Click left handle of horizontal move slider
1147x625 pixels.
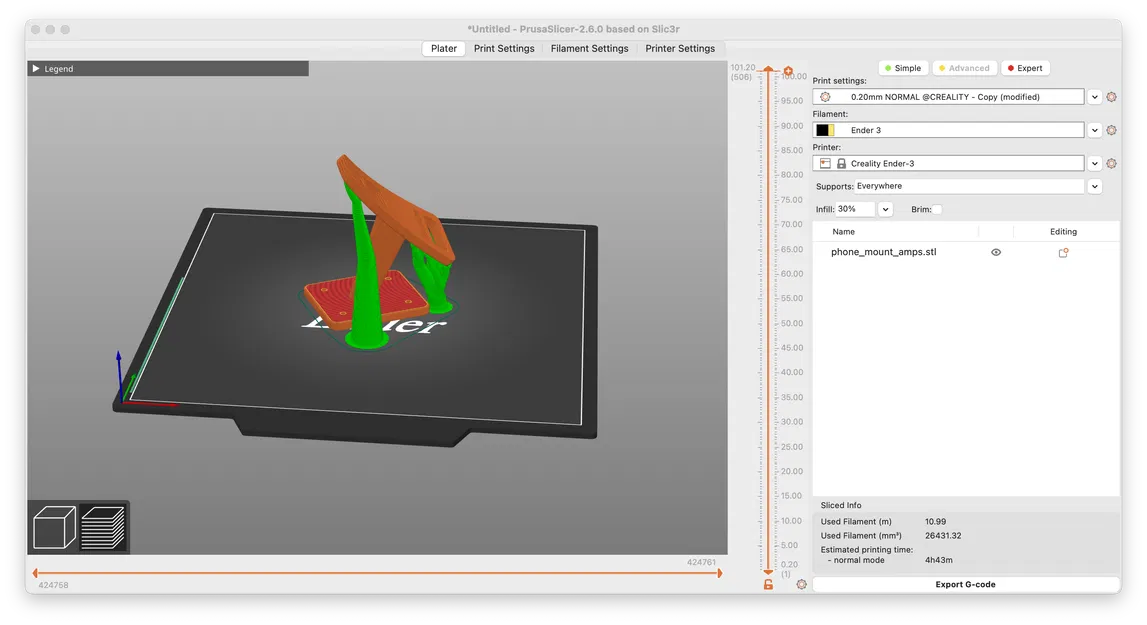coord(35,573)
